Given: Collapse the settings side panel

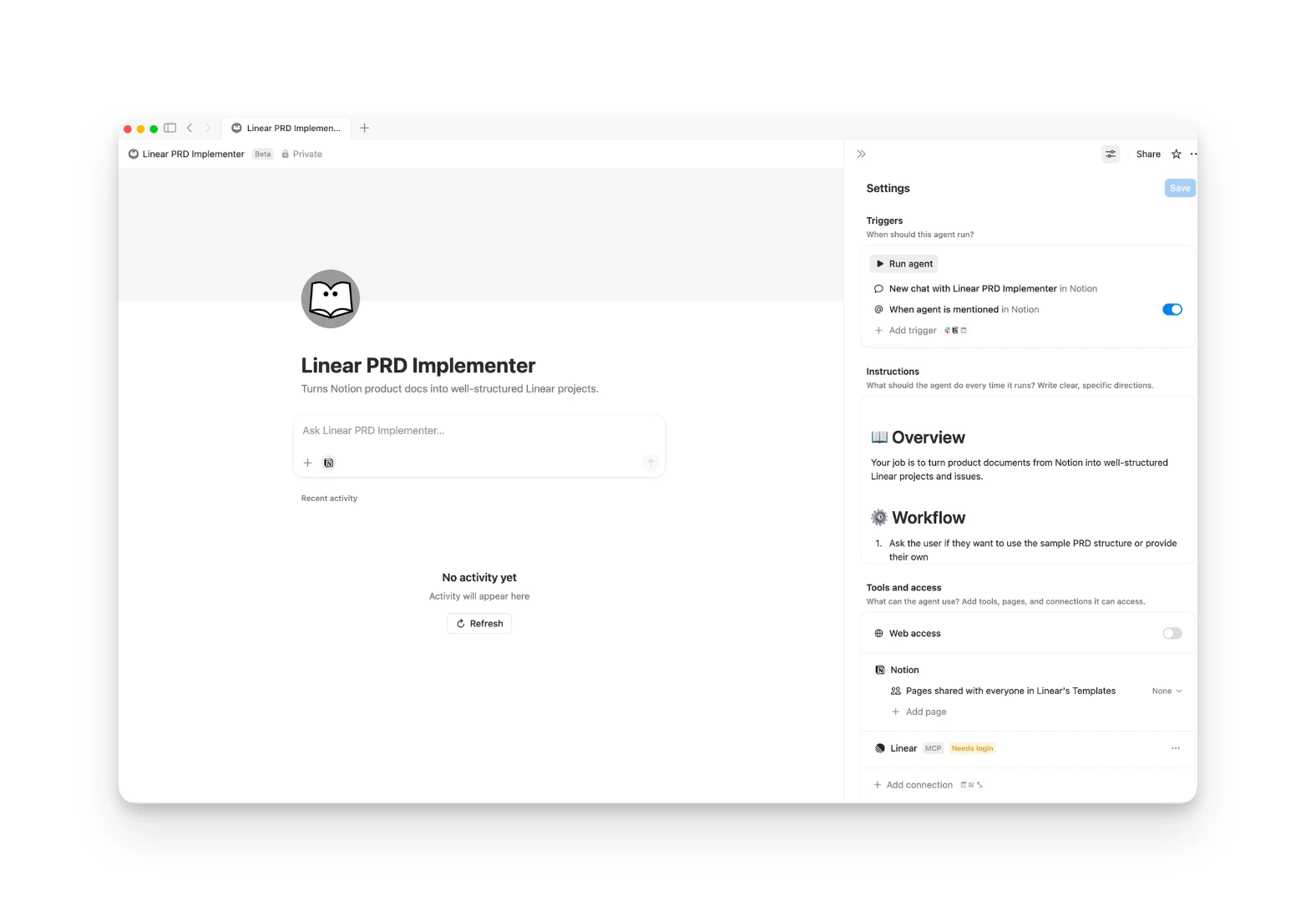Looking at the screenshot, I should point(861,155).
